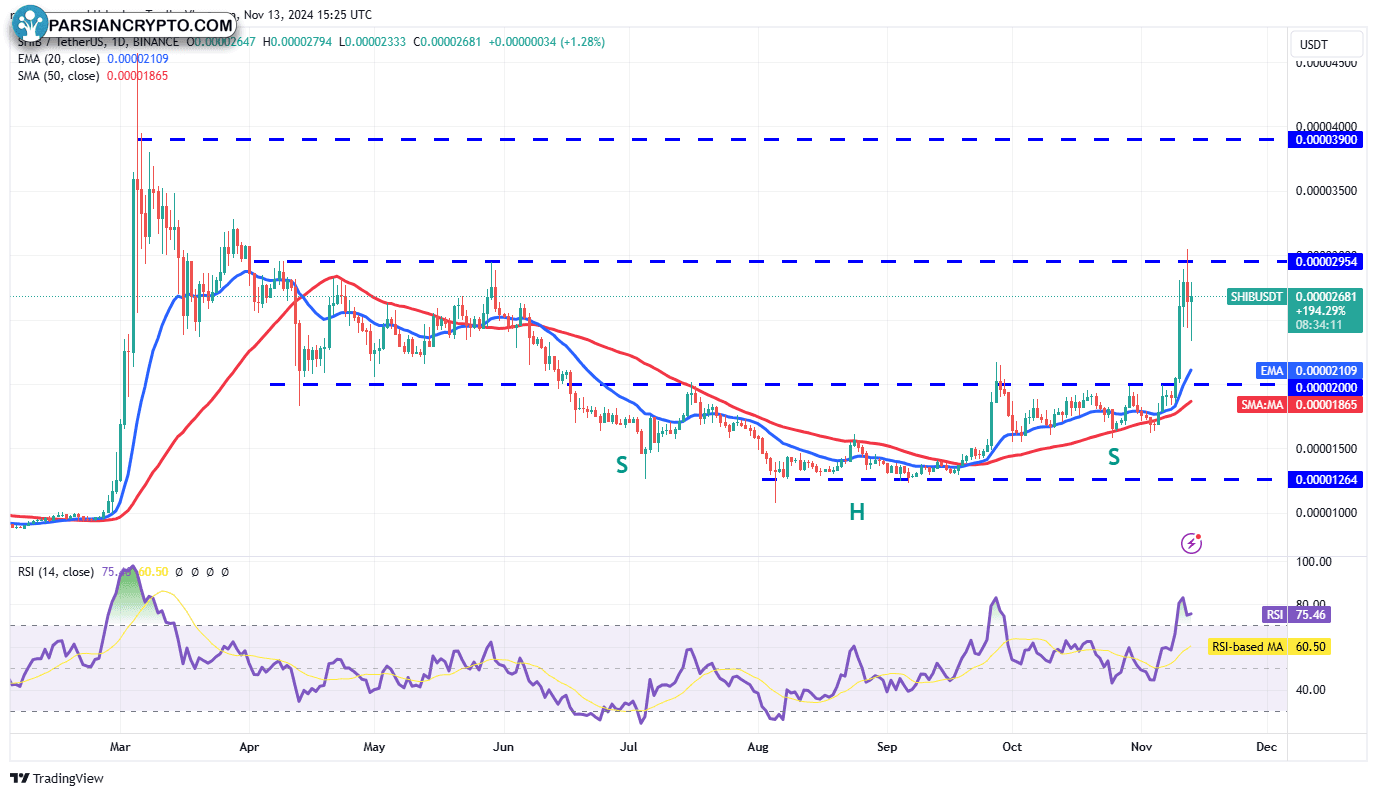The image size is (1377, 796).
Task: Click the 08:34:11 bar countdown timer
Action: [x=1318, y=325]
